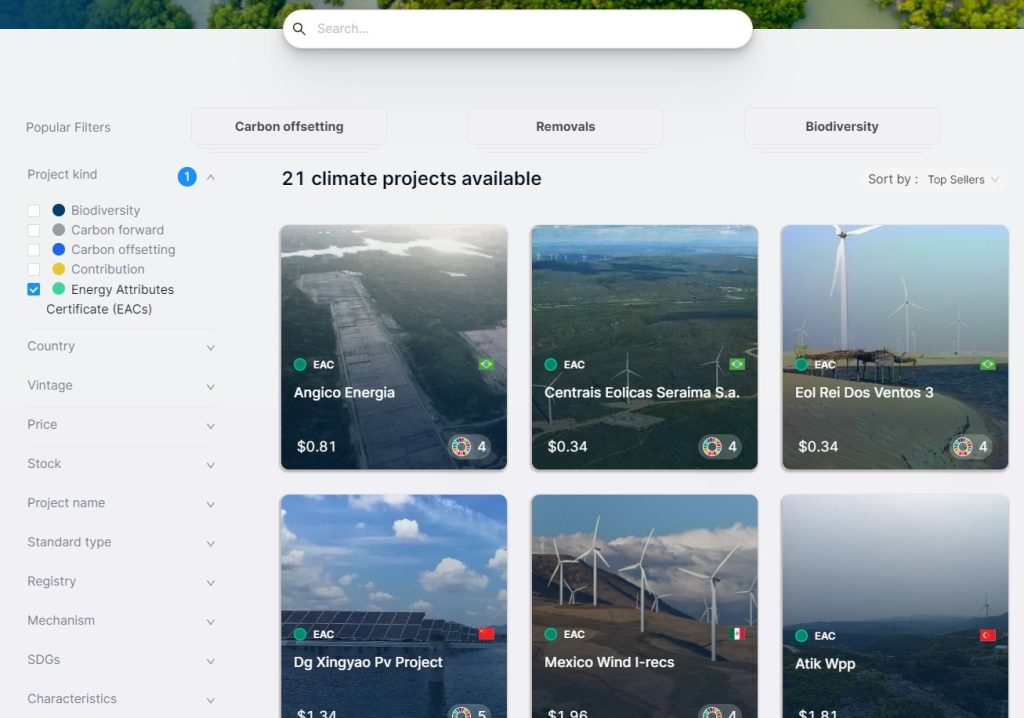Viewport: 1024px width, 718px height.
Task: Click the Brazil flag on Centrais Eolicas card
Action: 736,365
